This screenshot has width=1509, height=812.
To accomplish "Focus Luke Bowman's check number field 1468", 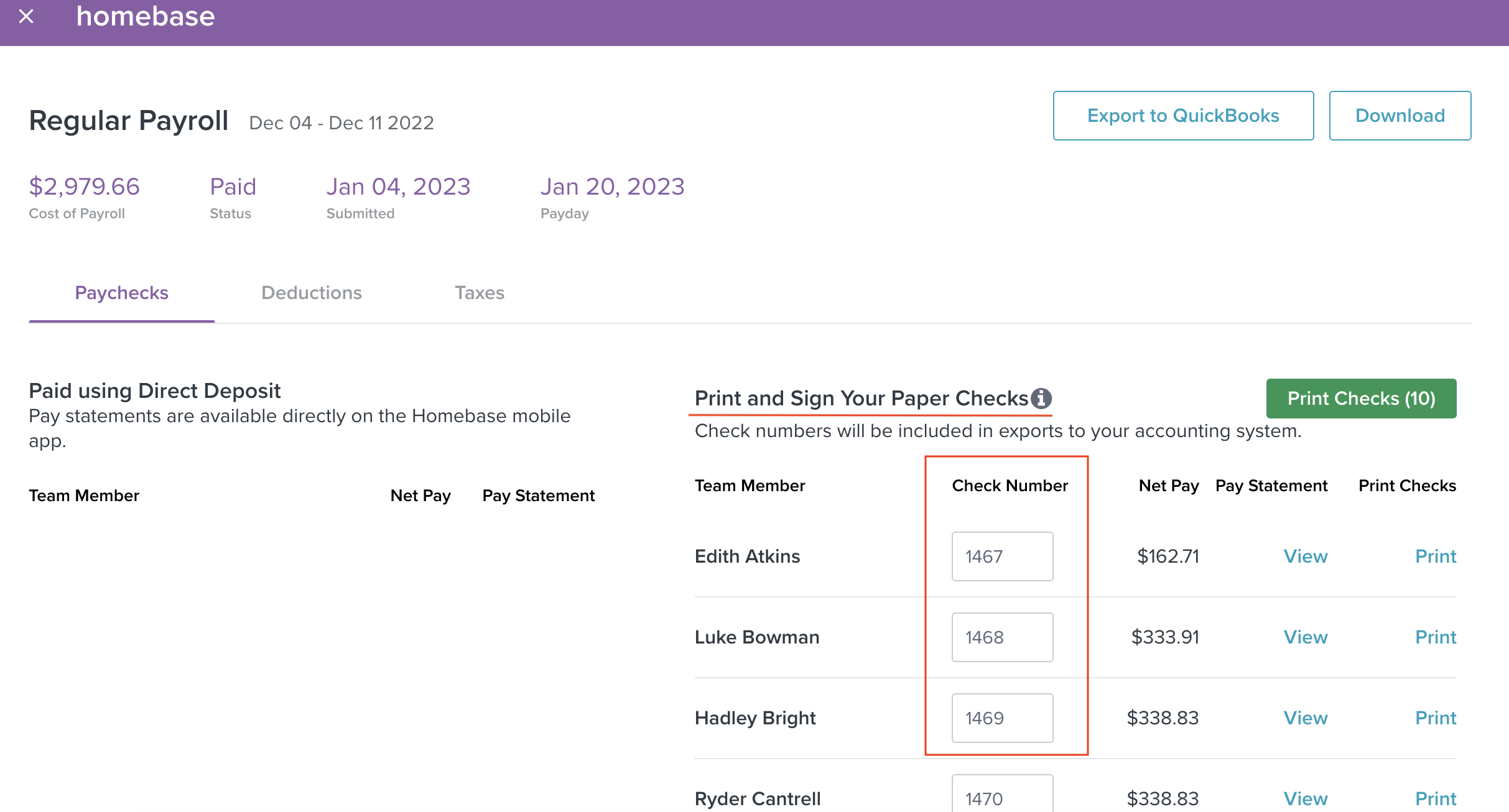I will [x=1001, y=637].
